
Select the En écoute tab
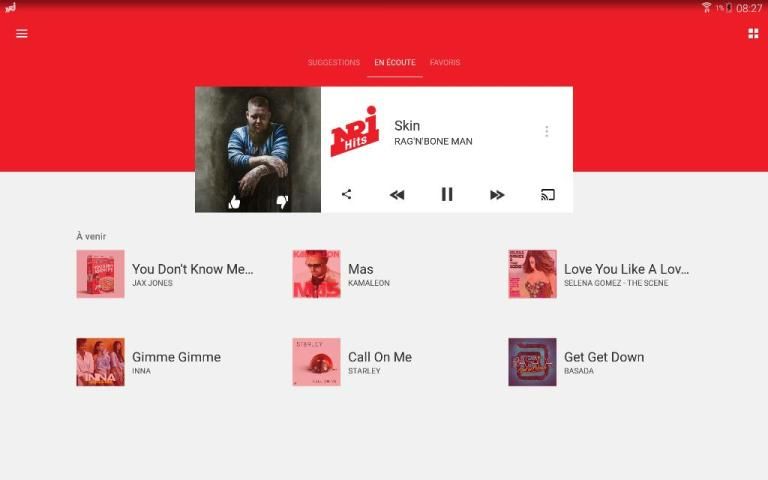click(x=395, y=63)
